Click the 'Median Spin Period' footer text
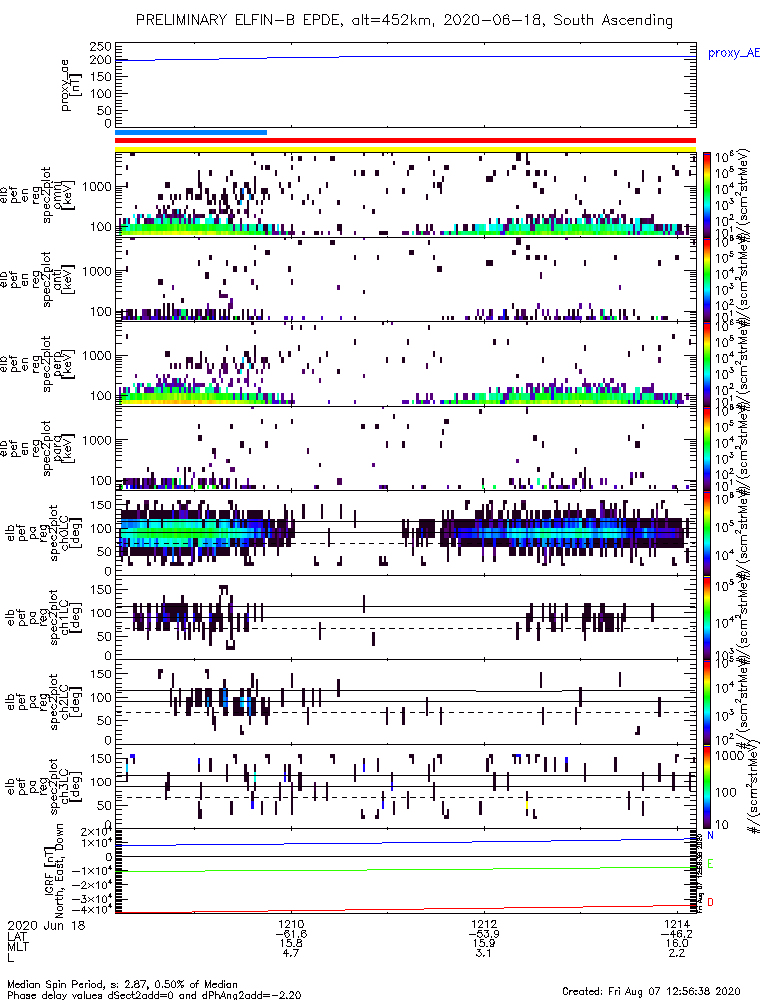775x1000 pixels. 53,985
